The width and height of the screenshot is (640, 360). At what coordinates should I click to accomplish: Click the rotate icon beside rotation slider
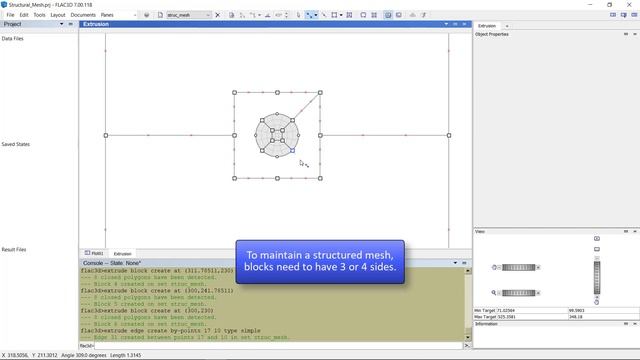(494, 267)
